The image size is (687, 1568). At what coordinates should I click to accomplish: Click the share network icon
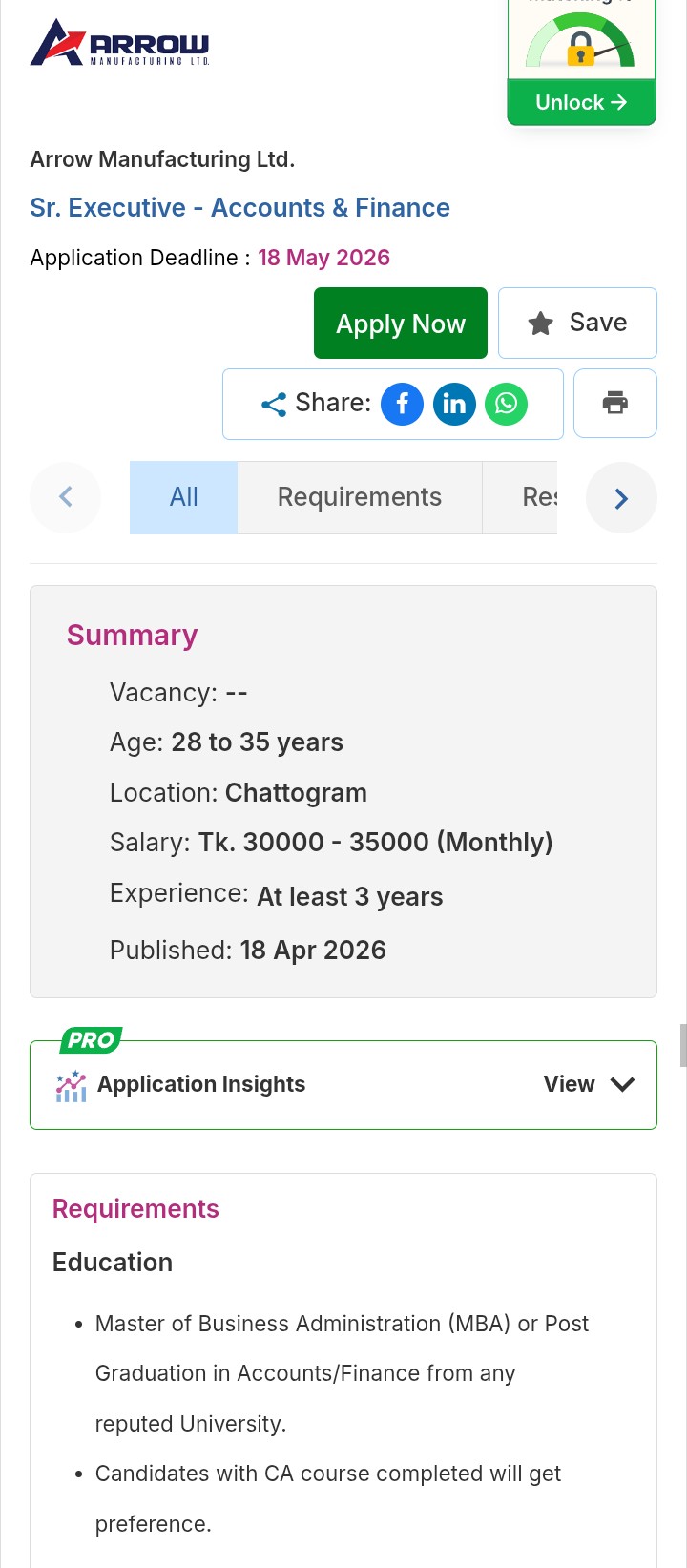point(274,405)
